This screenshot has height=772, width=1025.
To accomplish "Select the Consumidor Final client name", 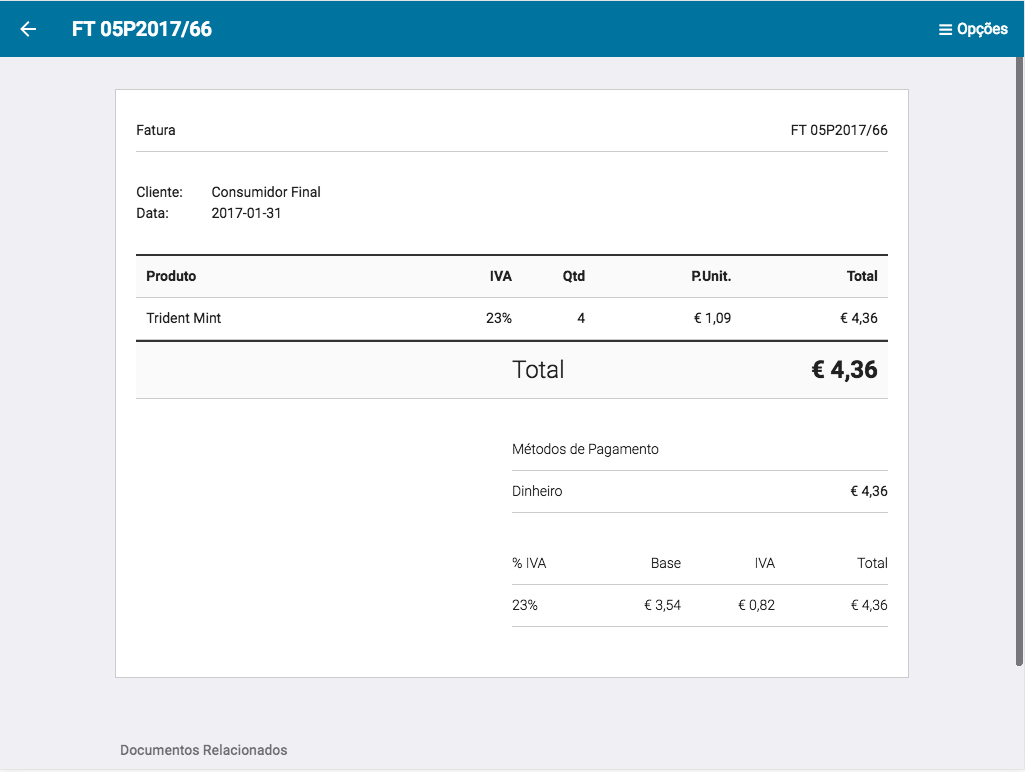I will pos(266,192).
